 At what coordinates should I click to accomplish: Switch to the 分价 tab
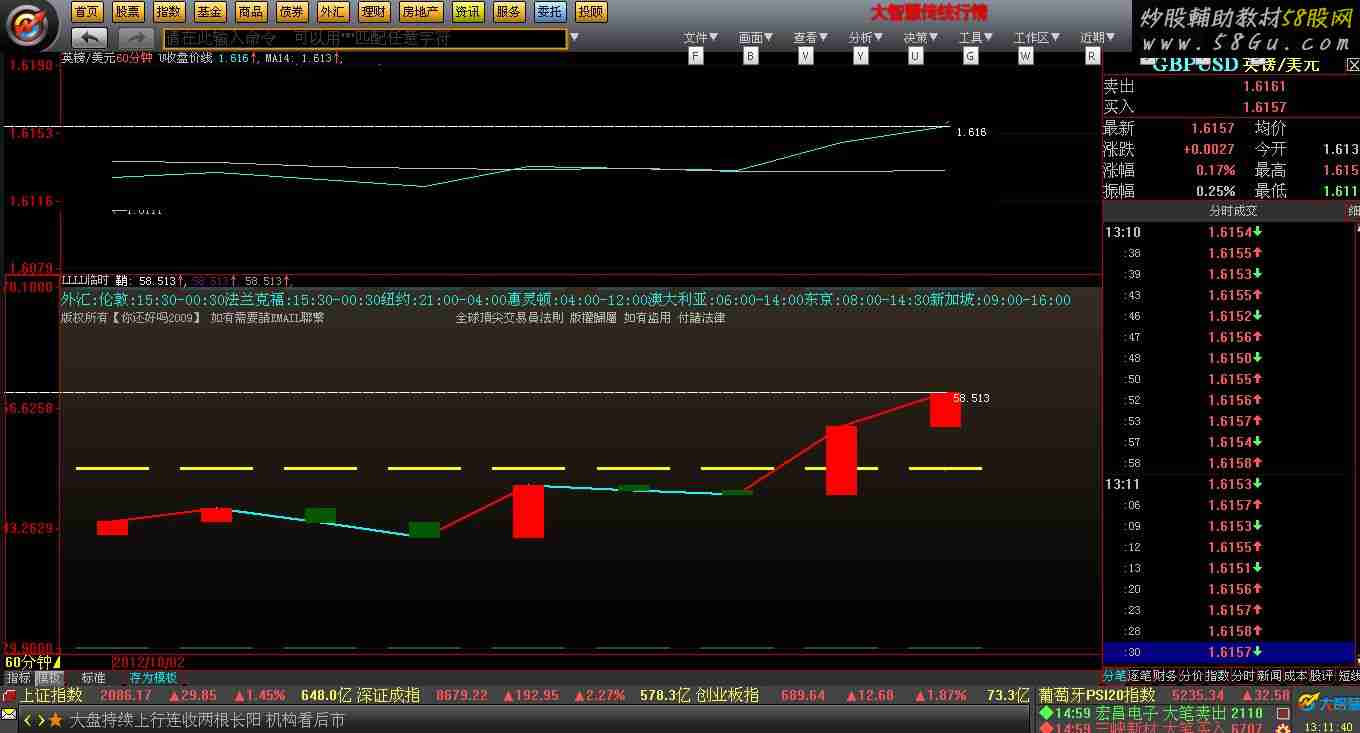point(1191,676)
